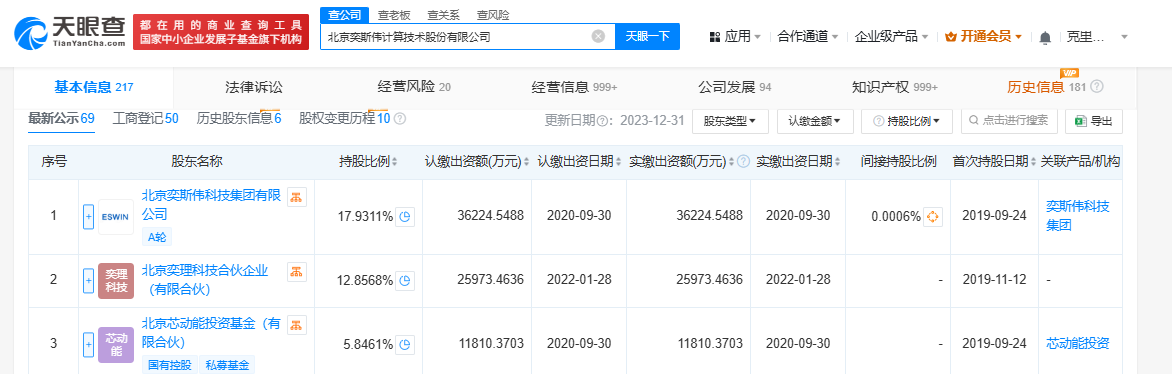Expand row 2 with plus button
The width and height of the screenshot is (1172, 374).
coord(88,281)
